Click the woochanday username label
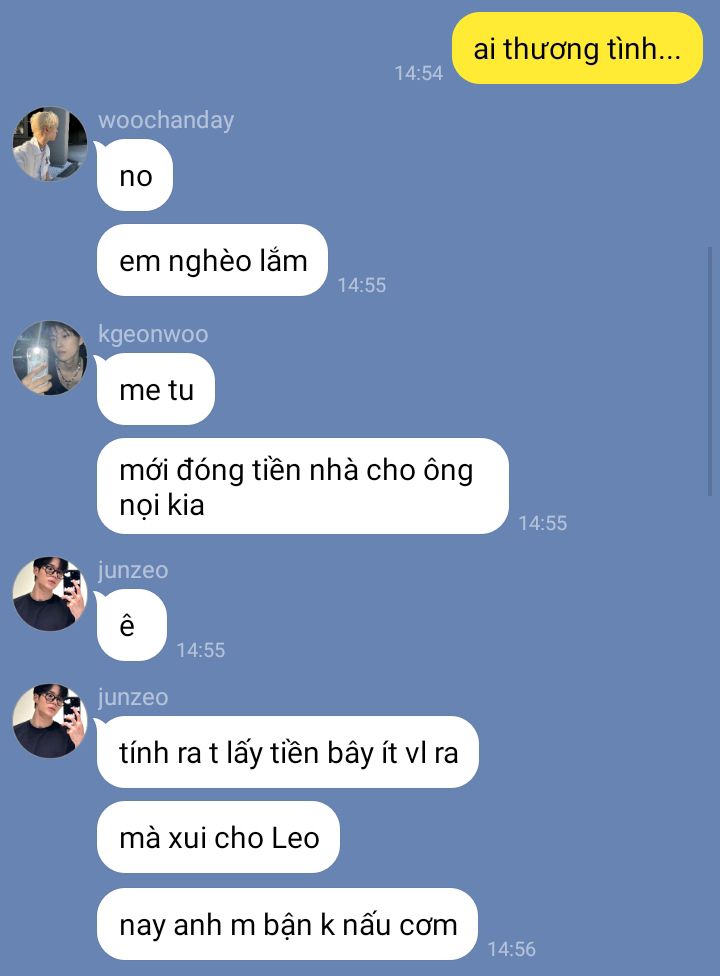The width and height of the screenshot is (720, 976). coord(166,120)
